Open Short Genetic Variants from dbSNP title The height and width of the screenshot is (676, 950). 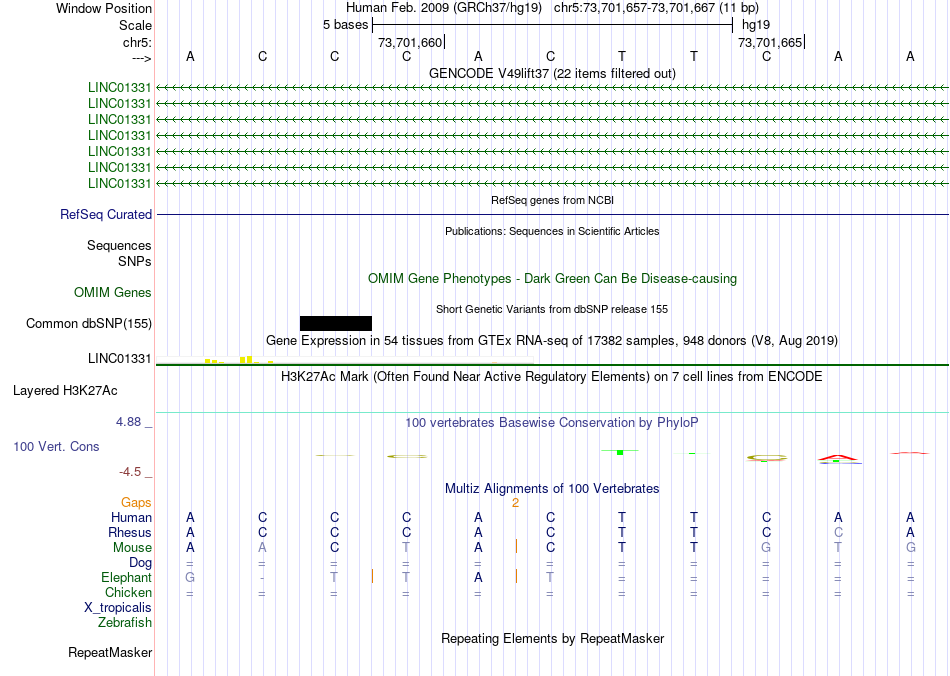pos(552,309)
